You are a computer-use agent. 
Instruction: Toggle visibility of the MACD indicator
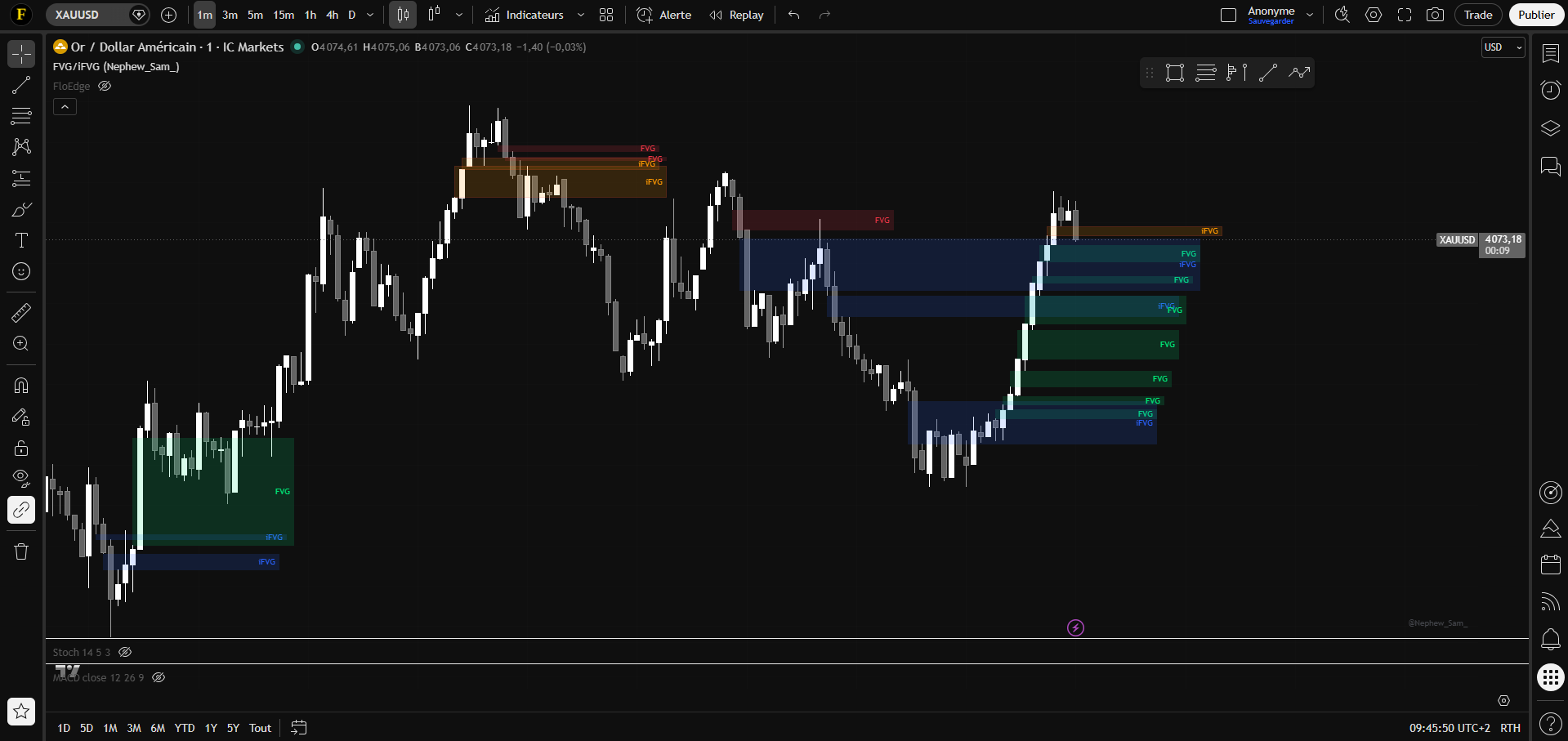(159, 677)
